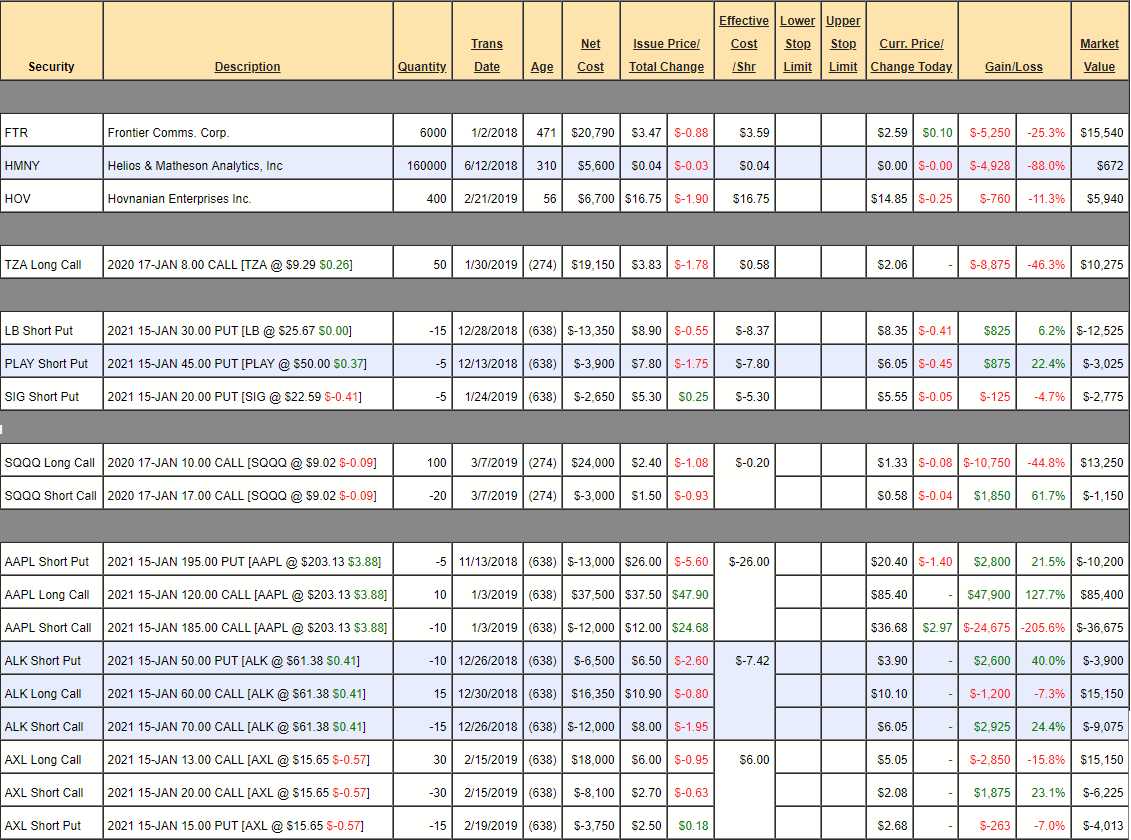Select the SQQQ Long Call description cell

pyautogui.click(x=248, y=462)
